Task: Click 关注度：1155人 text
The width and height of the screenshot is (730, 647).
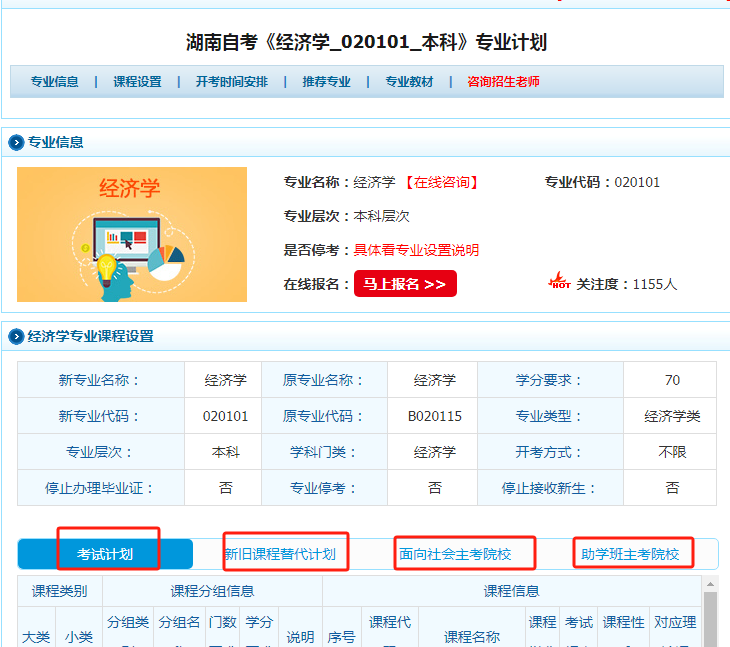Action: tap(627, 284)
